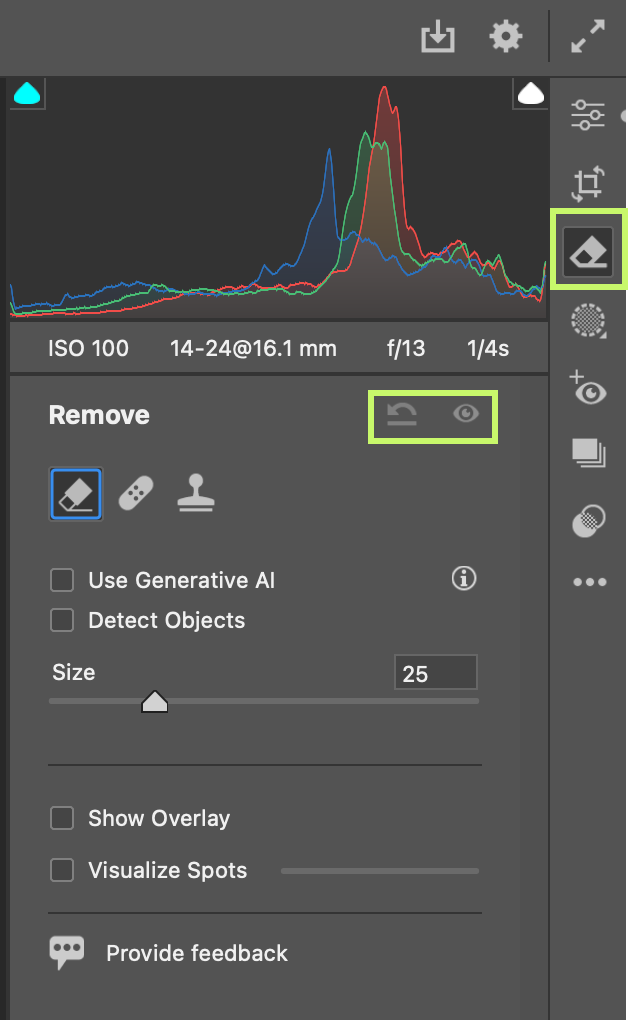Viewport: 628px width, 1020px height.
Task: Enable Detect Objects checkbox
Action: pos(62,620)
